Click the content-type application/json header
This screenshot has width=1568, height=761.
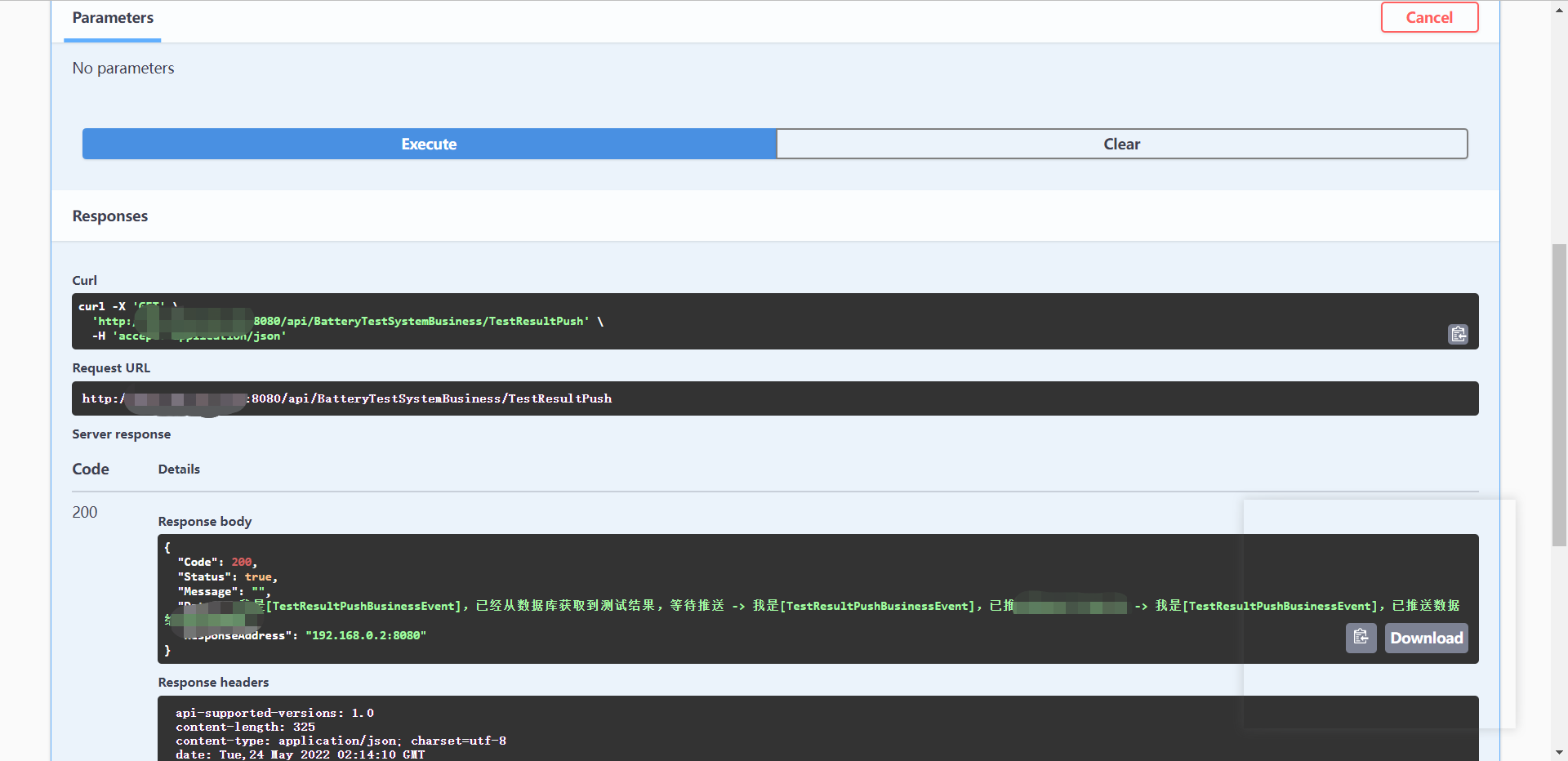(341, 741)
